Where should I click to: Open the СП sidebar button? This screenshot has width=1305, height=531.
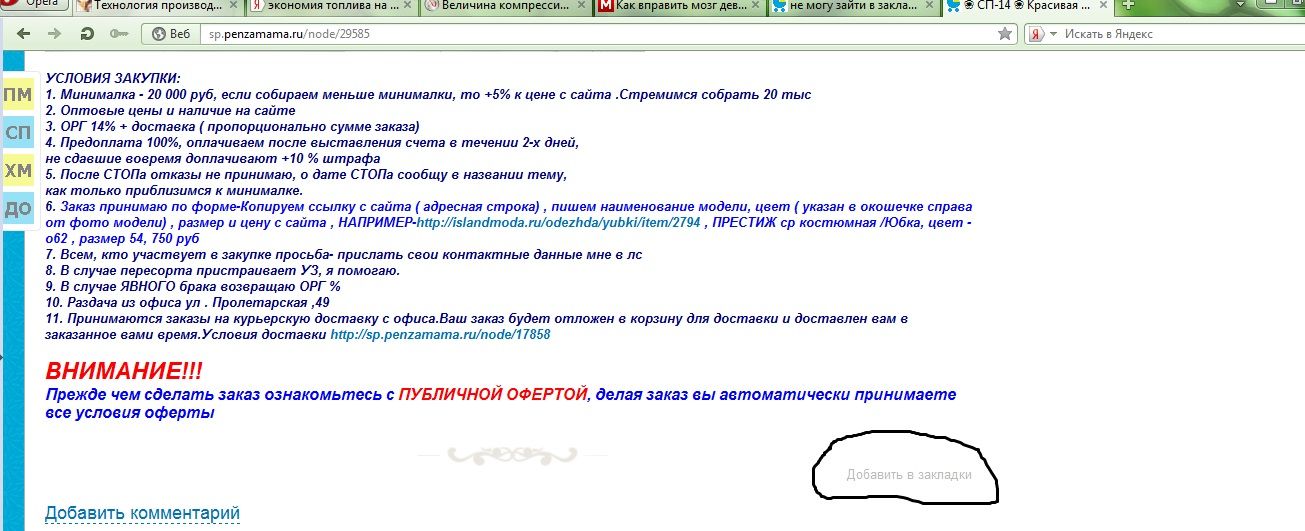(18, 133)
